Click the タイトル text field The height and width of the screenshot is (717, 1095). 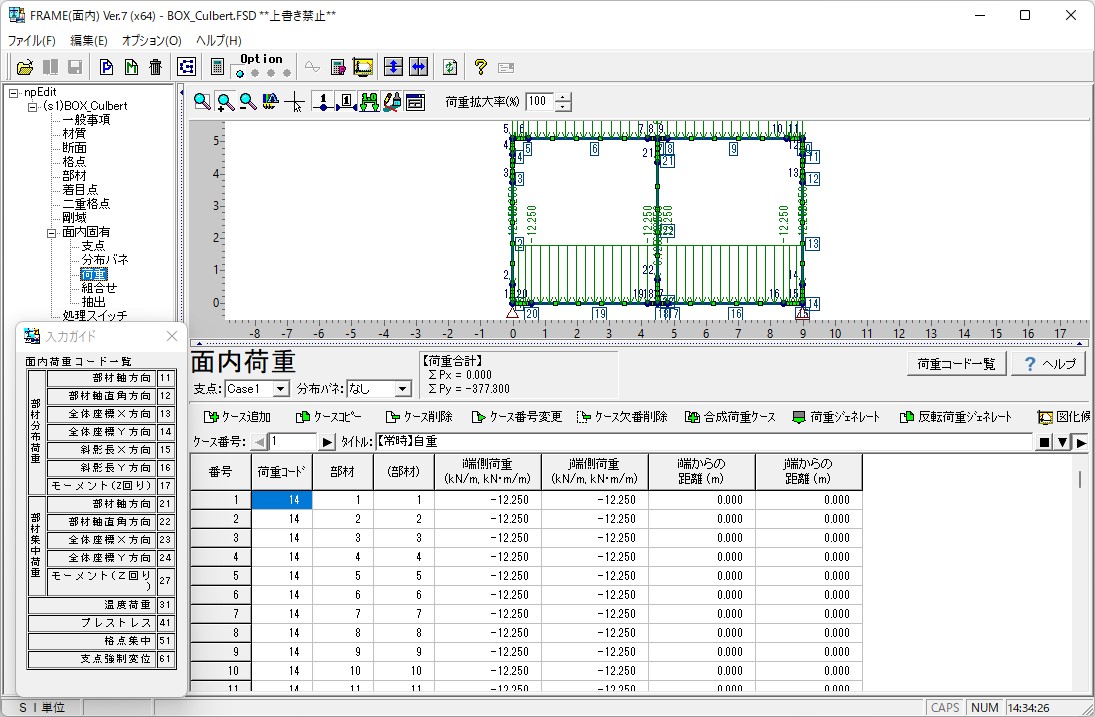click(700, 441)
